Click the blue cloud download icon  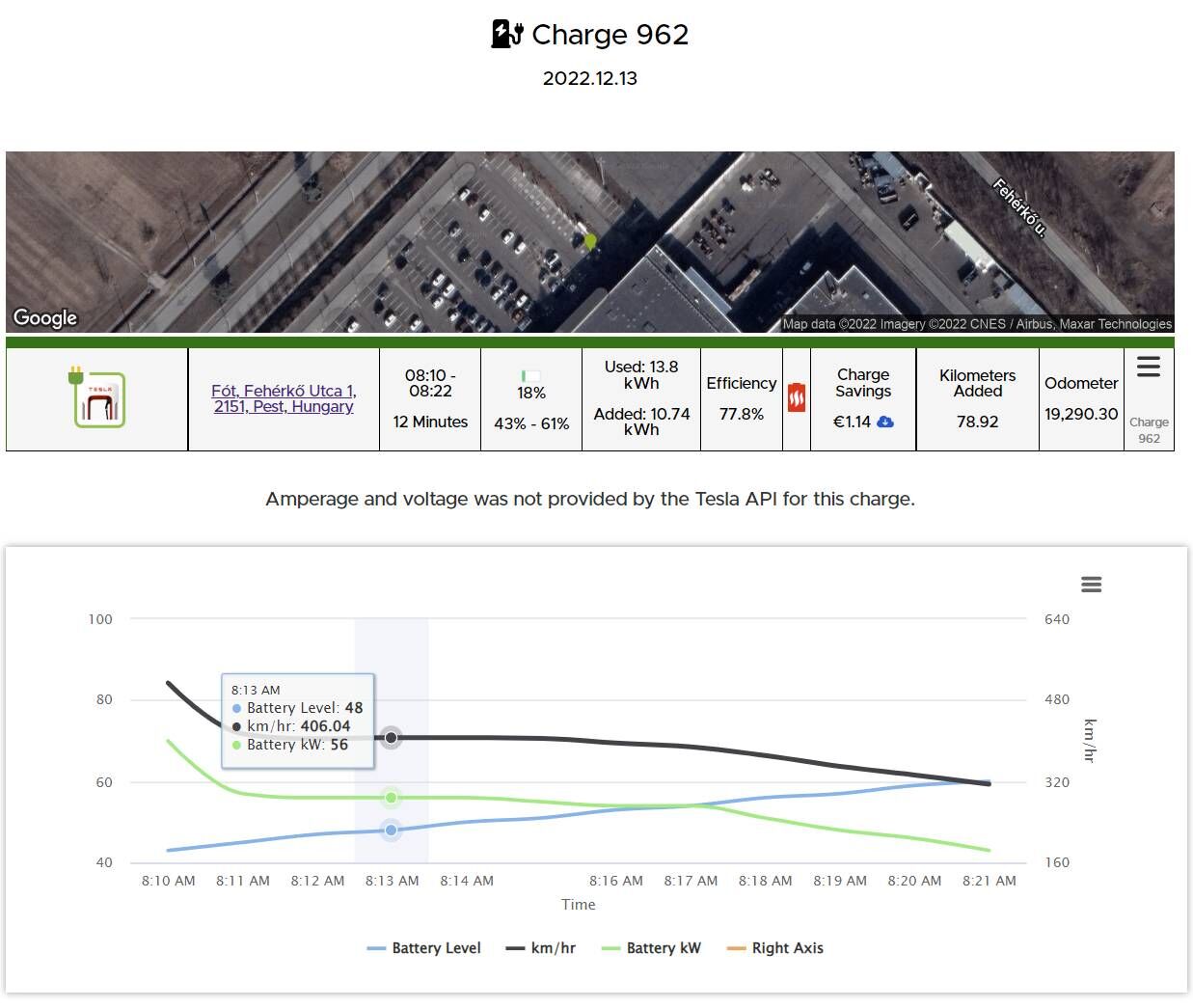(x=885, y=422)
